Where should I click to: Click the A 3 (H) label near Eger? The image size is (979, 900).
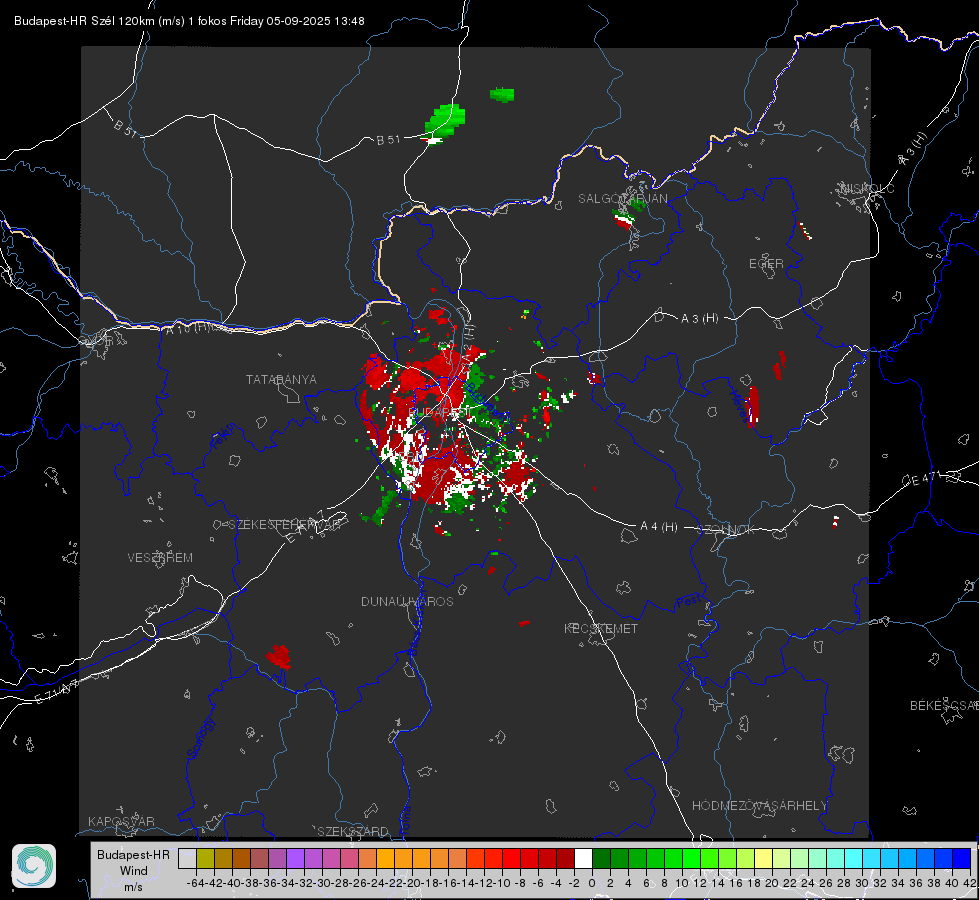tap(699, 319)
